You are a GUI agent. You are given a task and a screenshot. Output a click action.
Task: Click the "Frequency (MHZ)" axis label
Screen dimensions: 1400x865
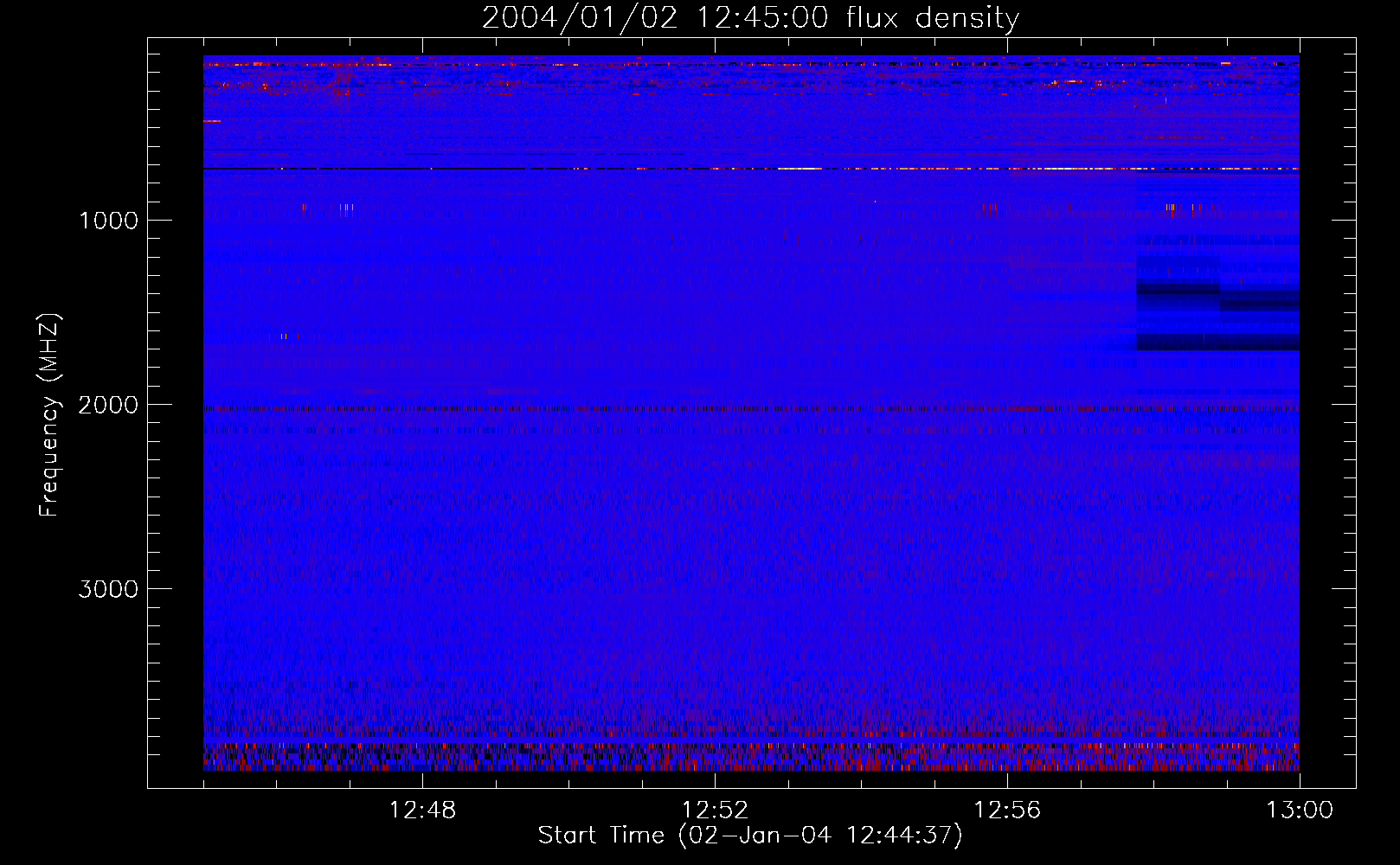(x=50, y=415)
